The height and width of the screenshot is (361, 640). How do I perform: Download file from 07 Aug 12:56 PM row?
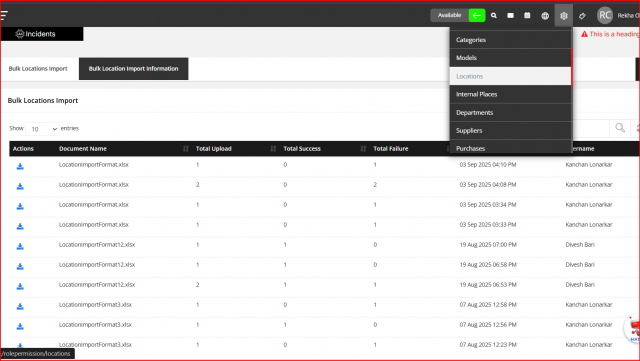(20, 326)
